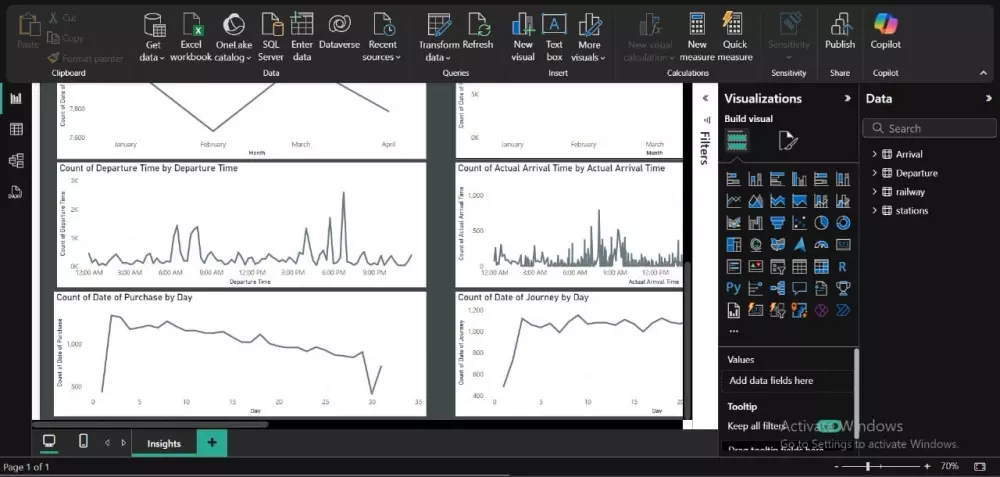The width and height of the screenshot is (1000, 477).
Task: Select the matrix visual
Action: (821, 267)
